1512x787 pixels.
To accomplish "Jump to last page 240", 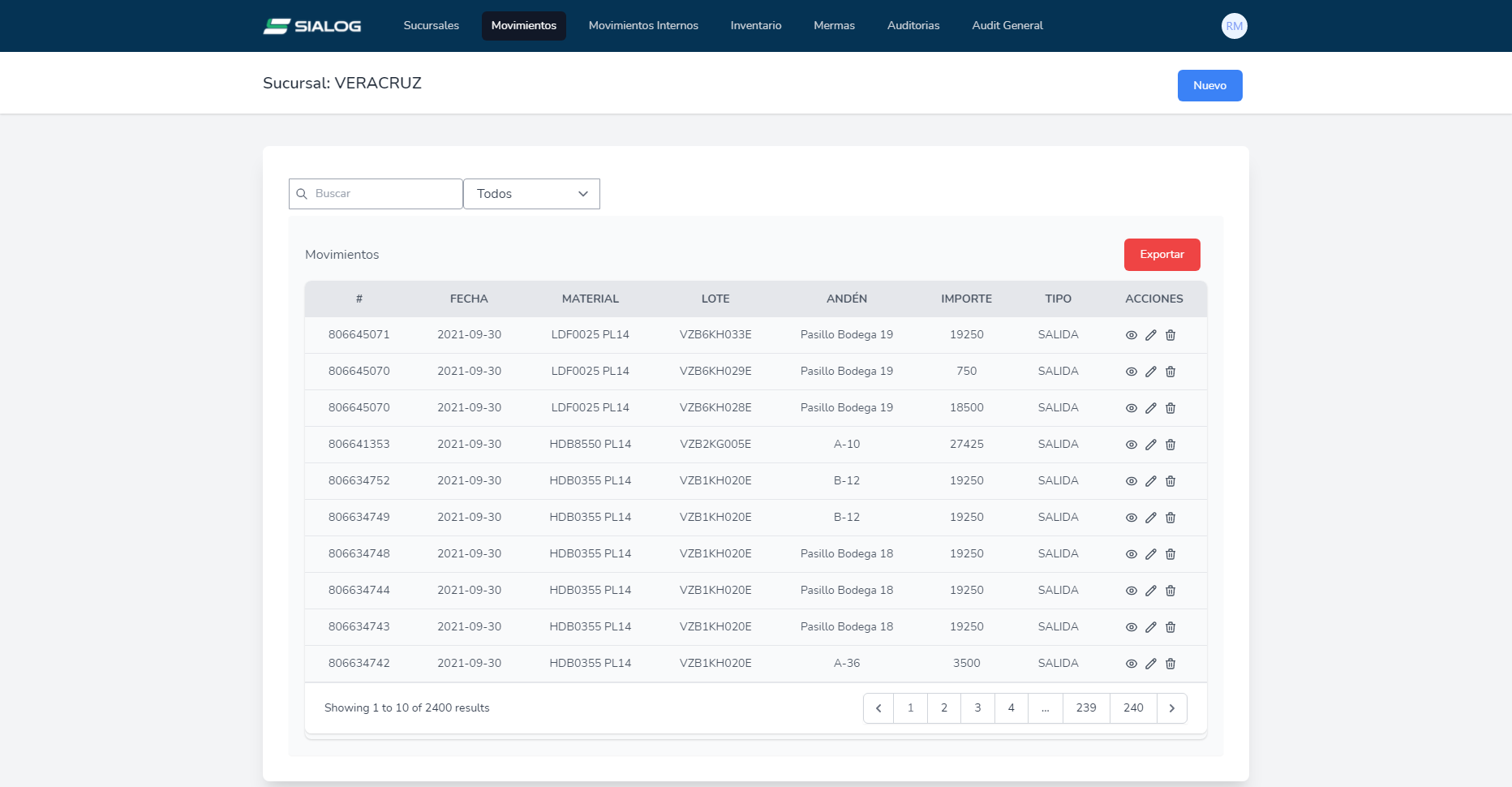I will 1133,708.
